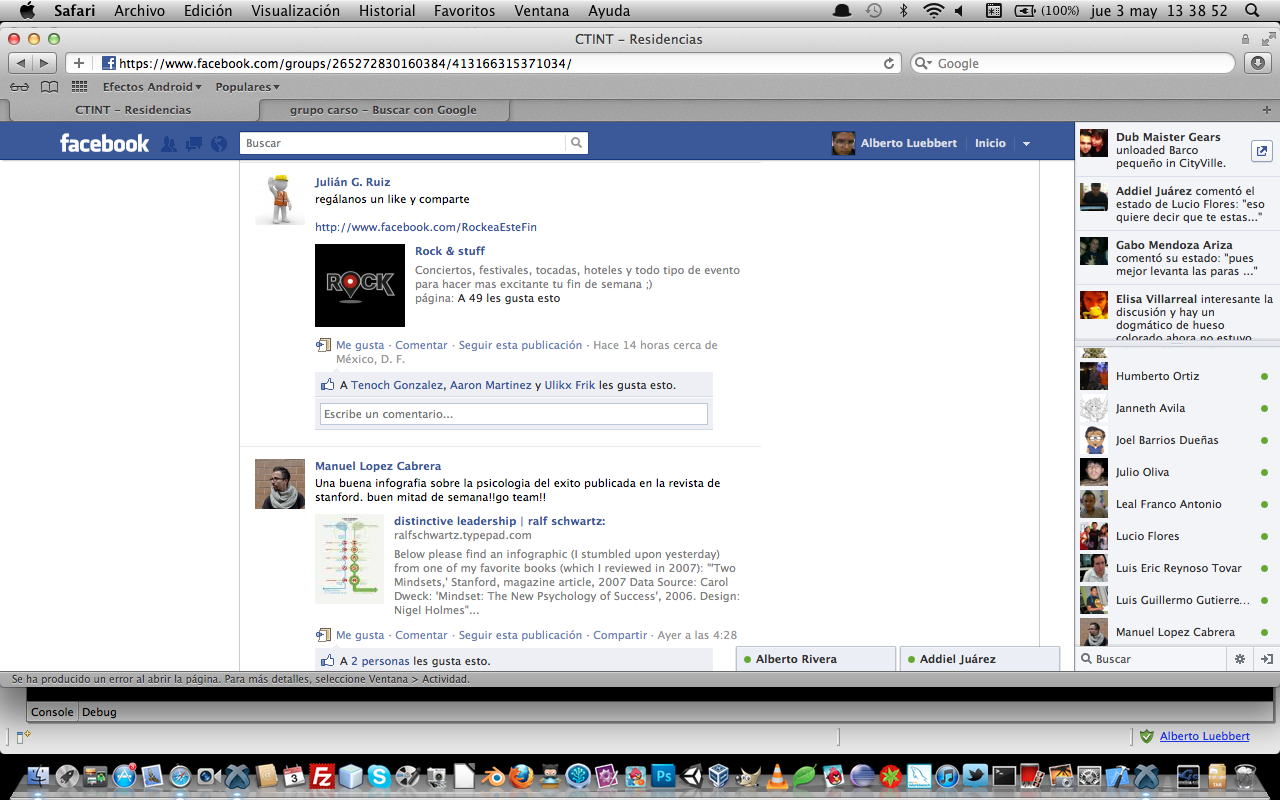Click Compartir on Manuel's post
The width and height of the screenshot is (1280, 800).
pos(620,635)
